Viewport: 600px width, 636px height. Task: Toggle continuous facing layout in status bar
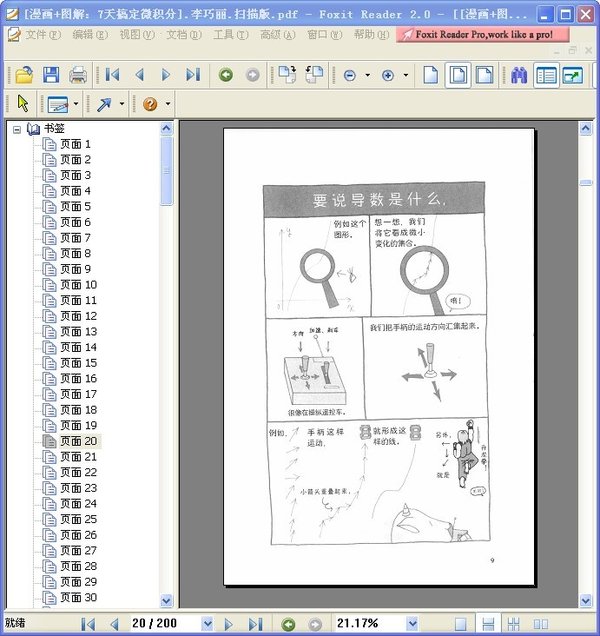(513, 624)
